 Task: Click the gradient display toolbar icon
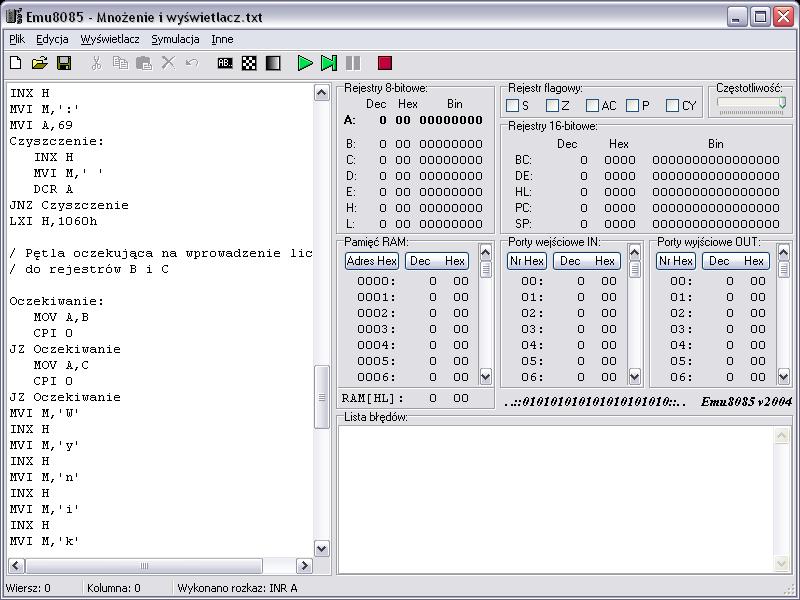pos(273,63)
